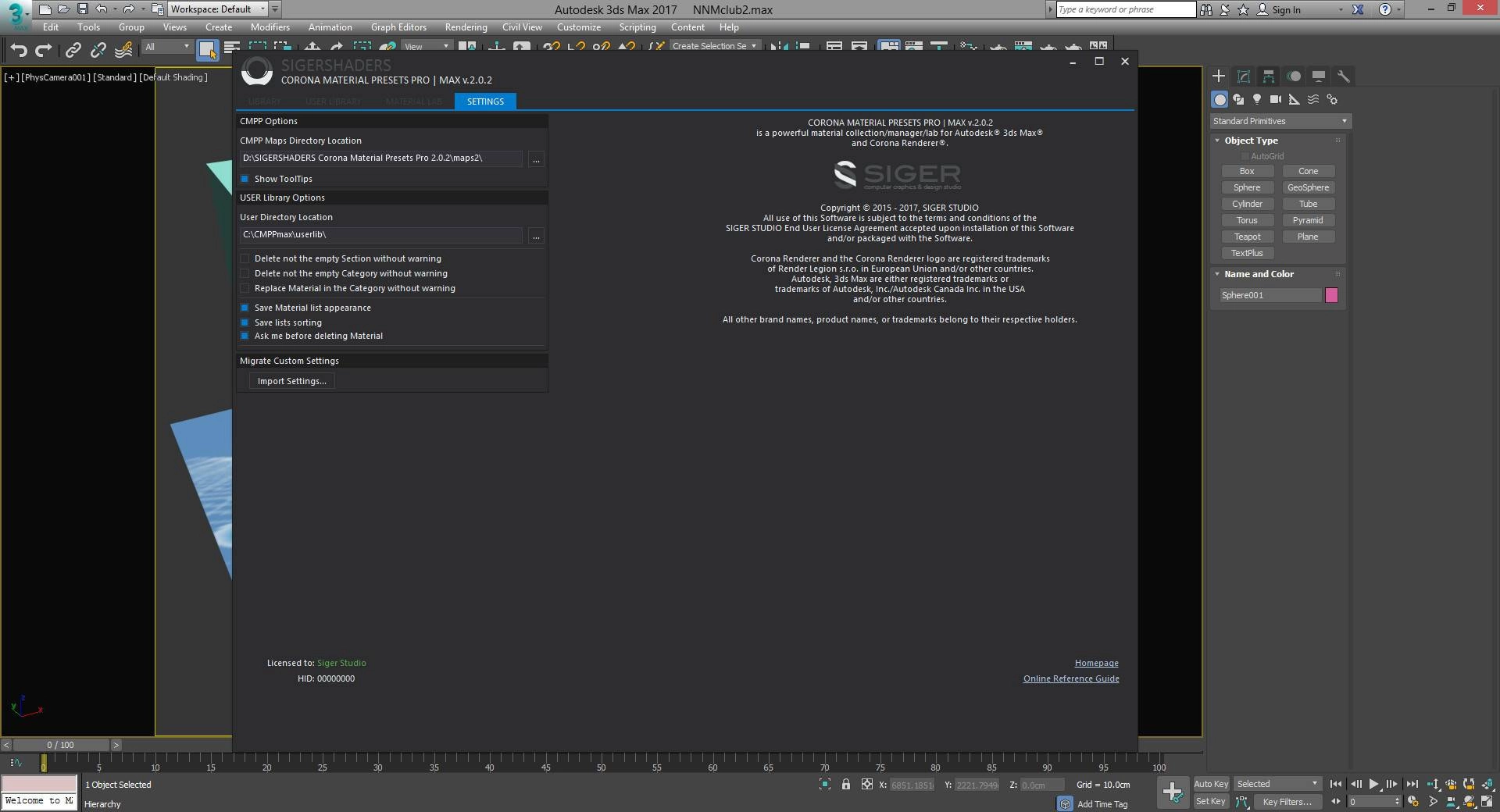The width and height of the screenshot is (1500, 812).
Task: Toggle Save lists sorting checkbox
Action: click(x=245, y=322)
